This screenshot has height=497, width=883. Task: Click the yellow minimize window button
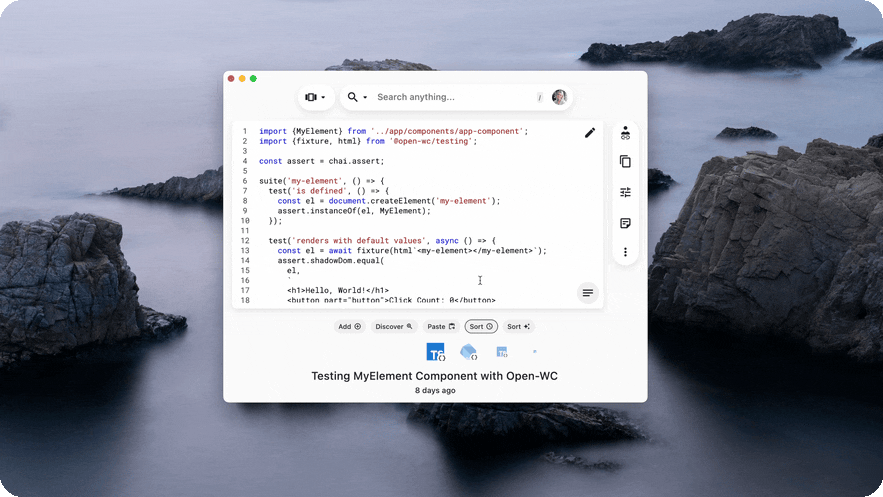242,79
